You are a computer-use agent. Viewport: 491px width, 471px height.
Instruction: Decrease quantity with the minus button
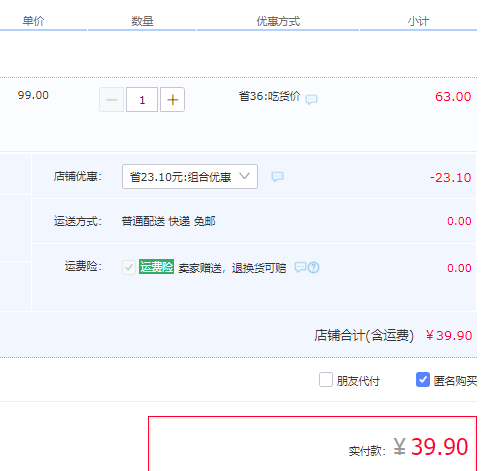(112, 100)
